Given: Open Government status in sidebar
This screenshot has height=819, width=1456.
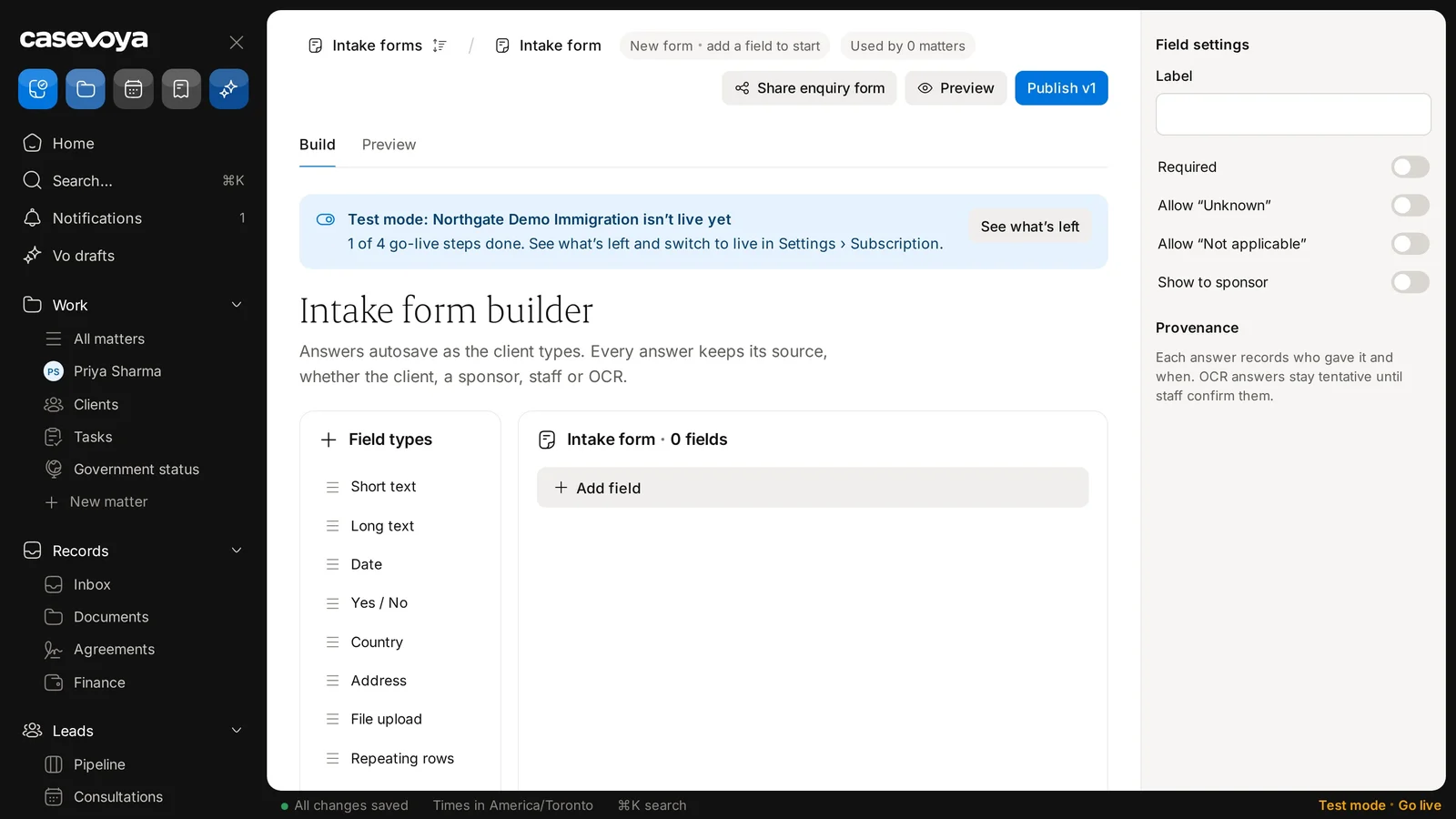Looking at the screenshot, I should pyautogui.click(x=136, y=470).
